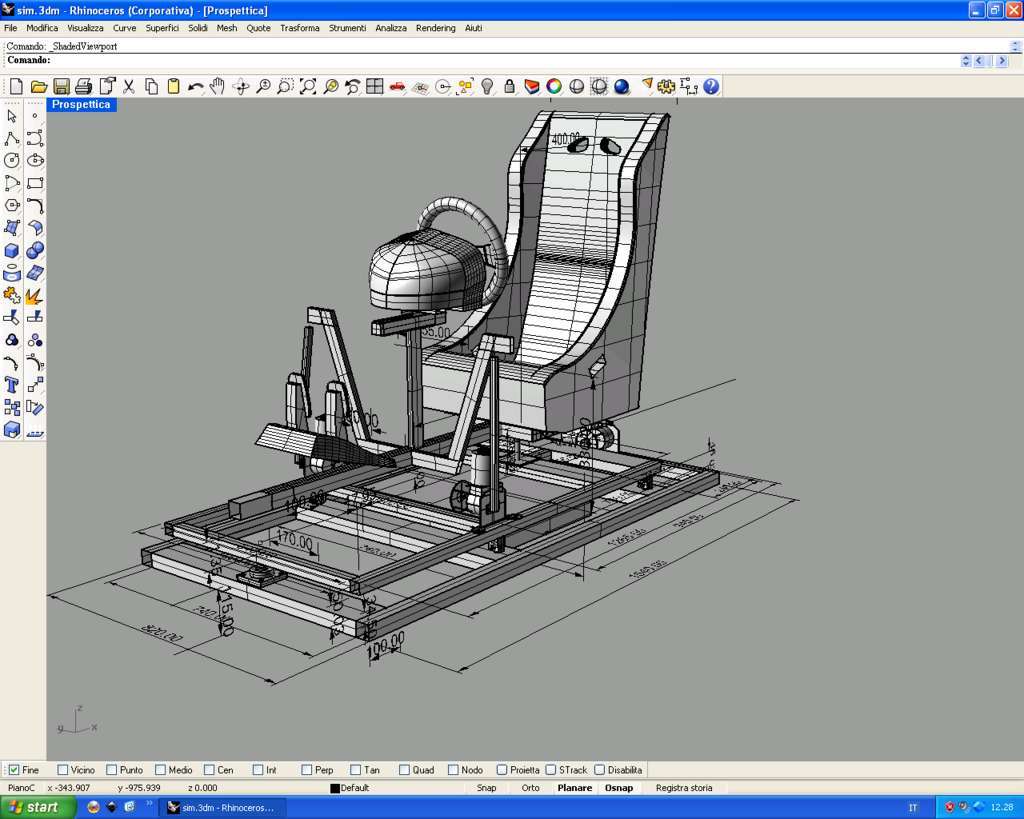Viewport: 1024px width, 819px height.
Task: Open the Visualizza menu
Action: click(x=86, y=28)
